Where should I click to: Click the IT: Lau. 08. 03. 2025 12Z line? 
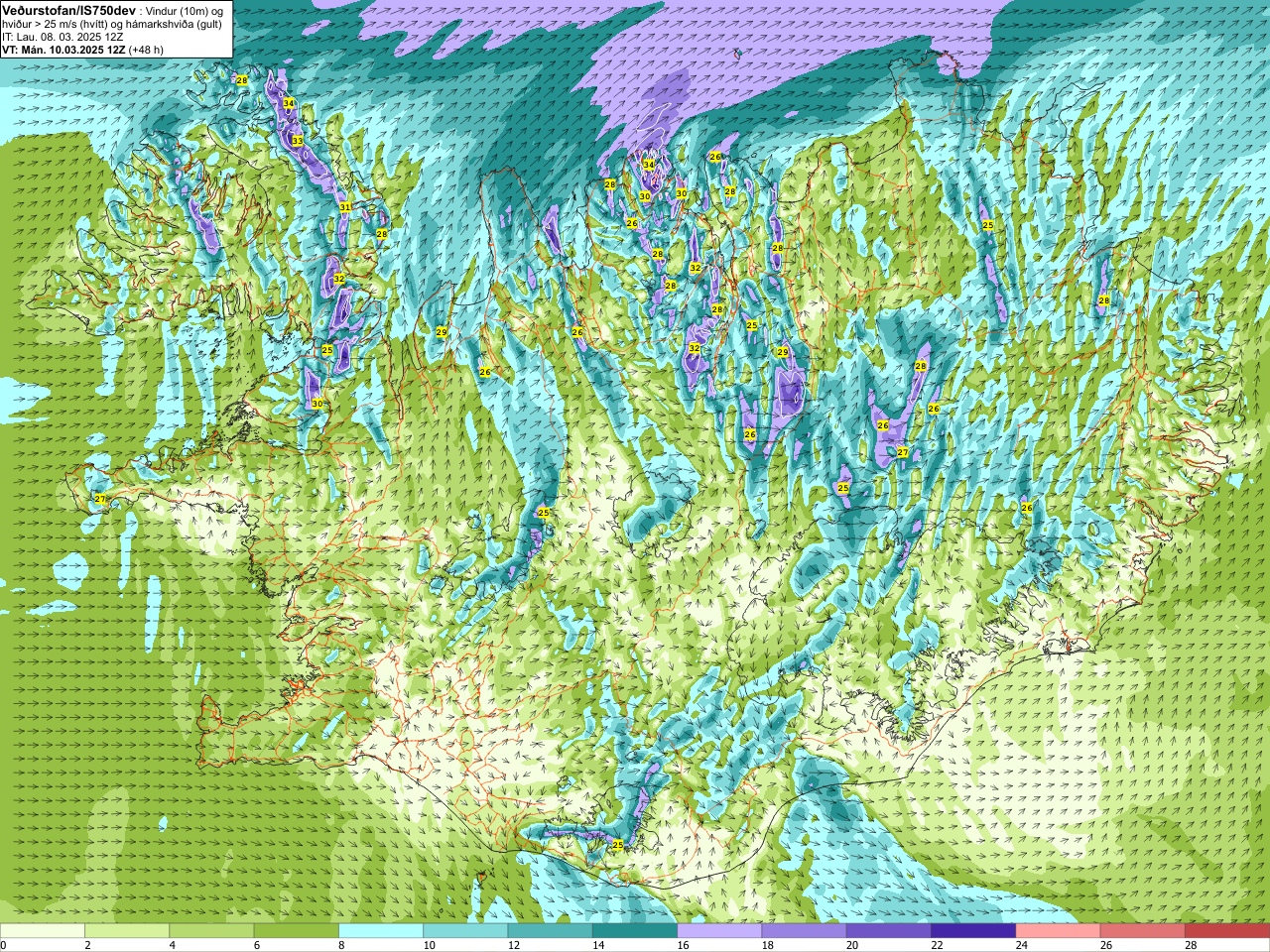[x=63, y=36]
